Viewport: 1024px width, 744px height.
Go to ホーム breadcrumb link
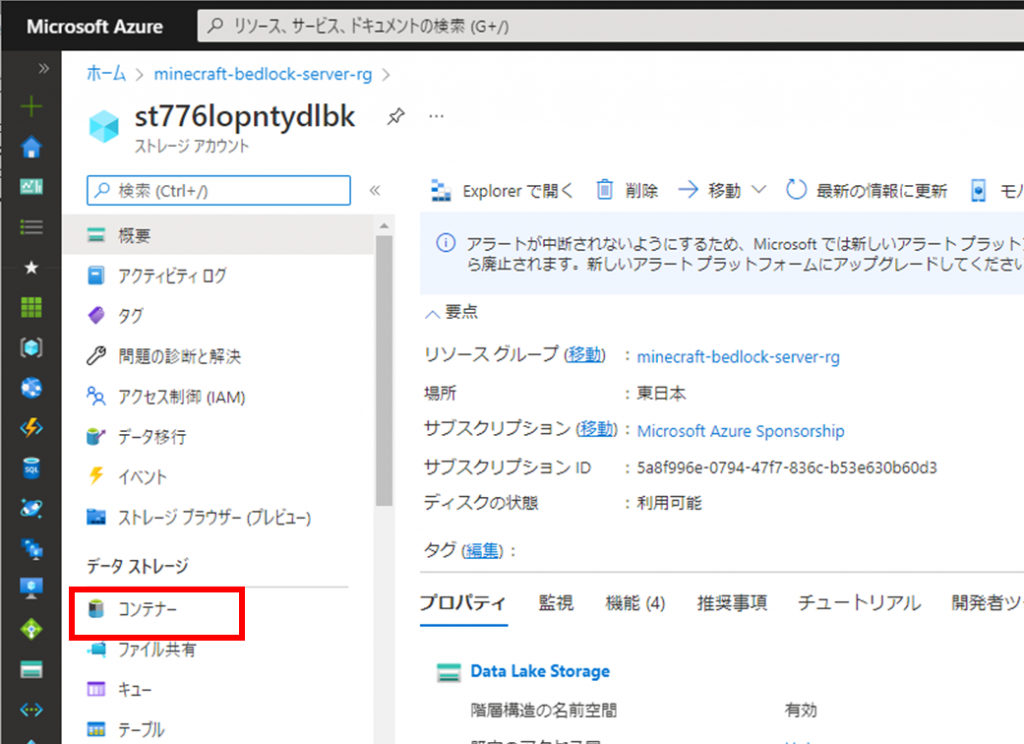click(106, 74)
